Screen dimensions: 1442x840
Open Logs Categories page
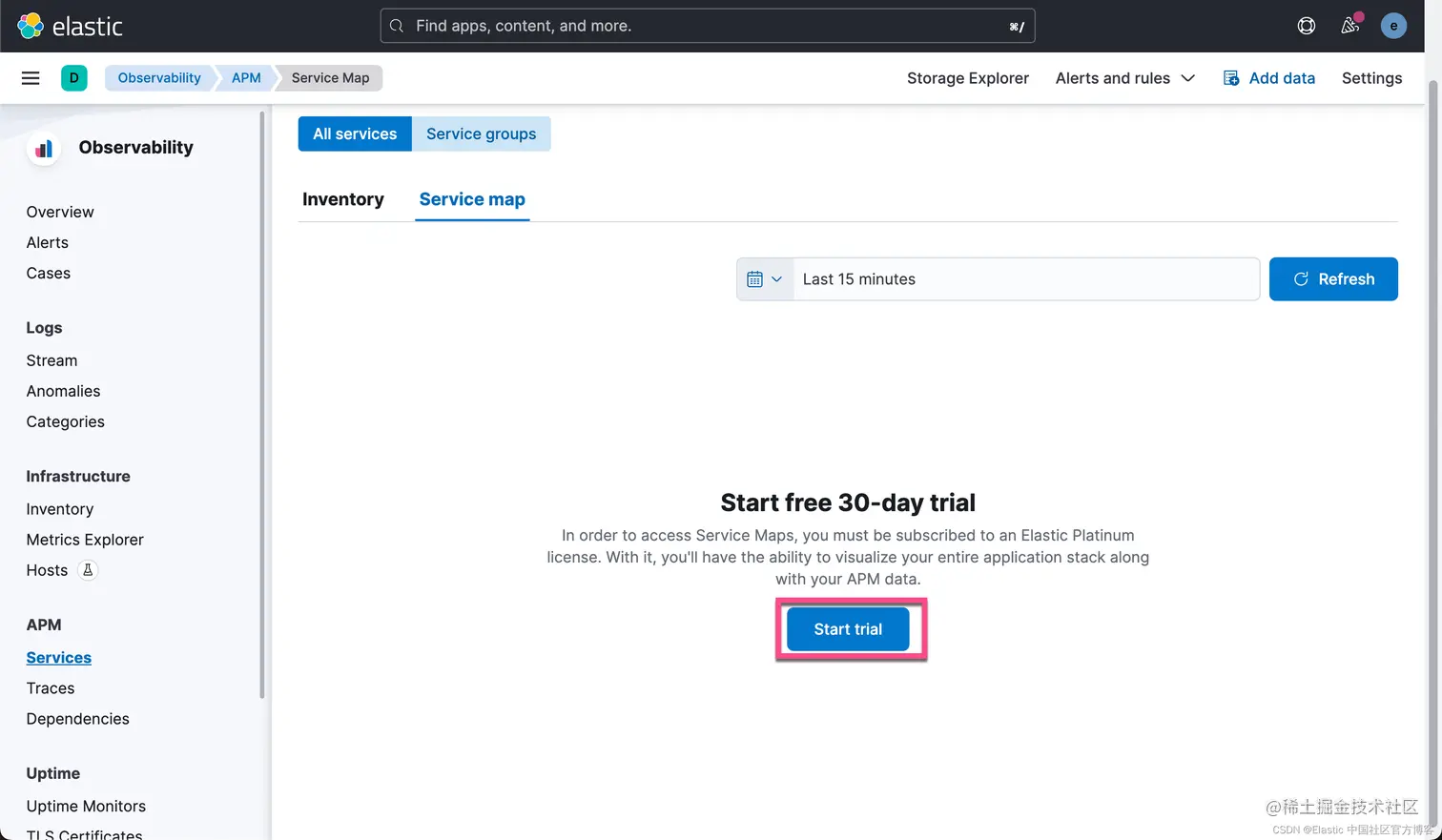click(x=66, y=421)
